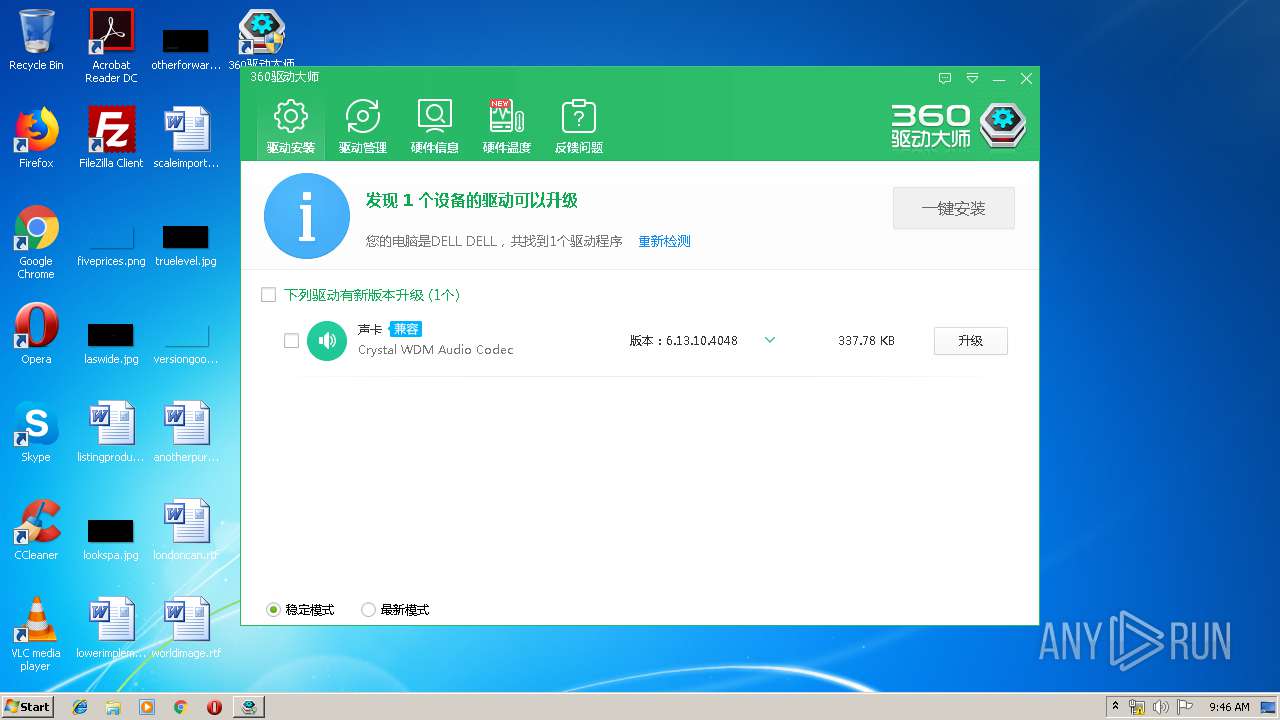Click the volume icon in system tray
Image resolution: width=1280 pixels, height=720 pixels.
tap(1160, 707)
